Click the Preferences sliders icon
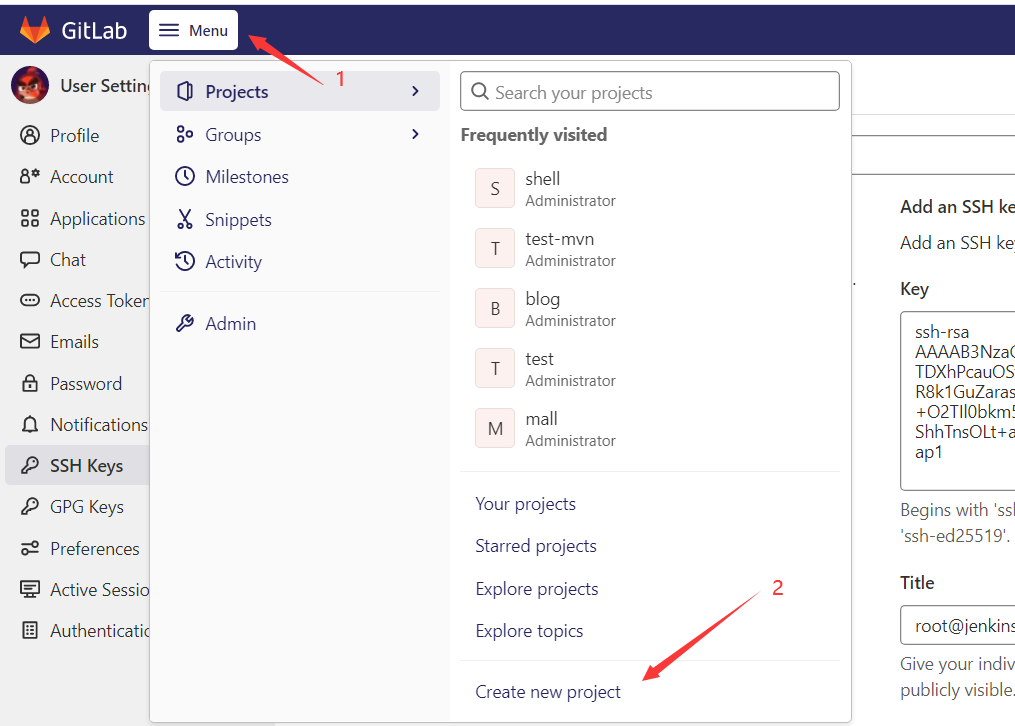 tap(30, 548)
